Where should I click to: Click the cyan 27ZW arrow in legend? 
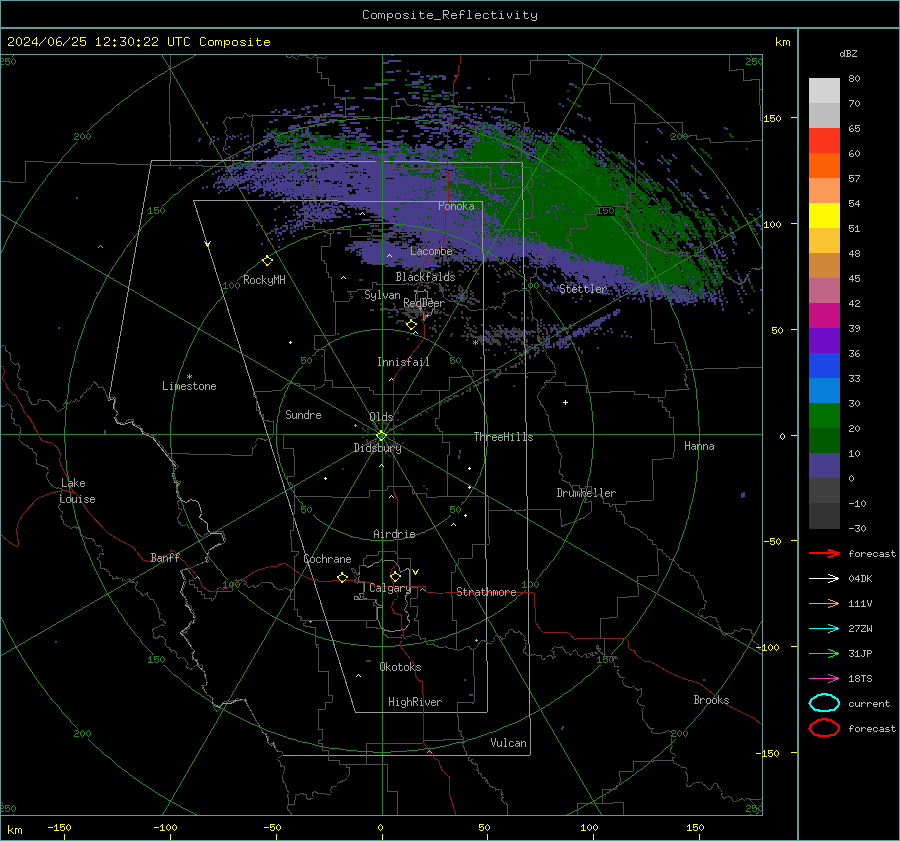click(824, 629)
